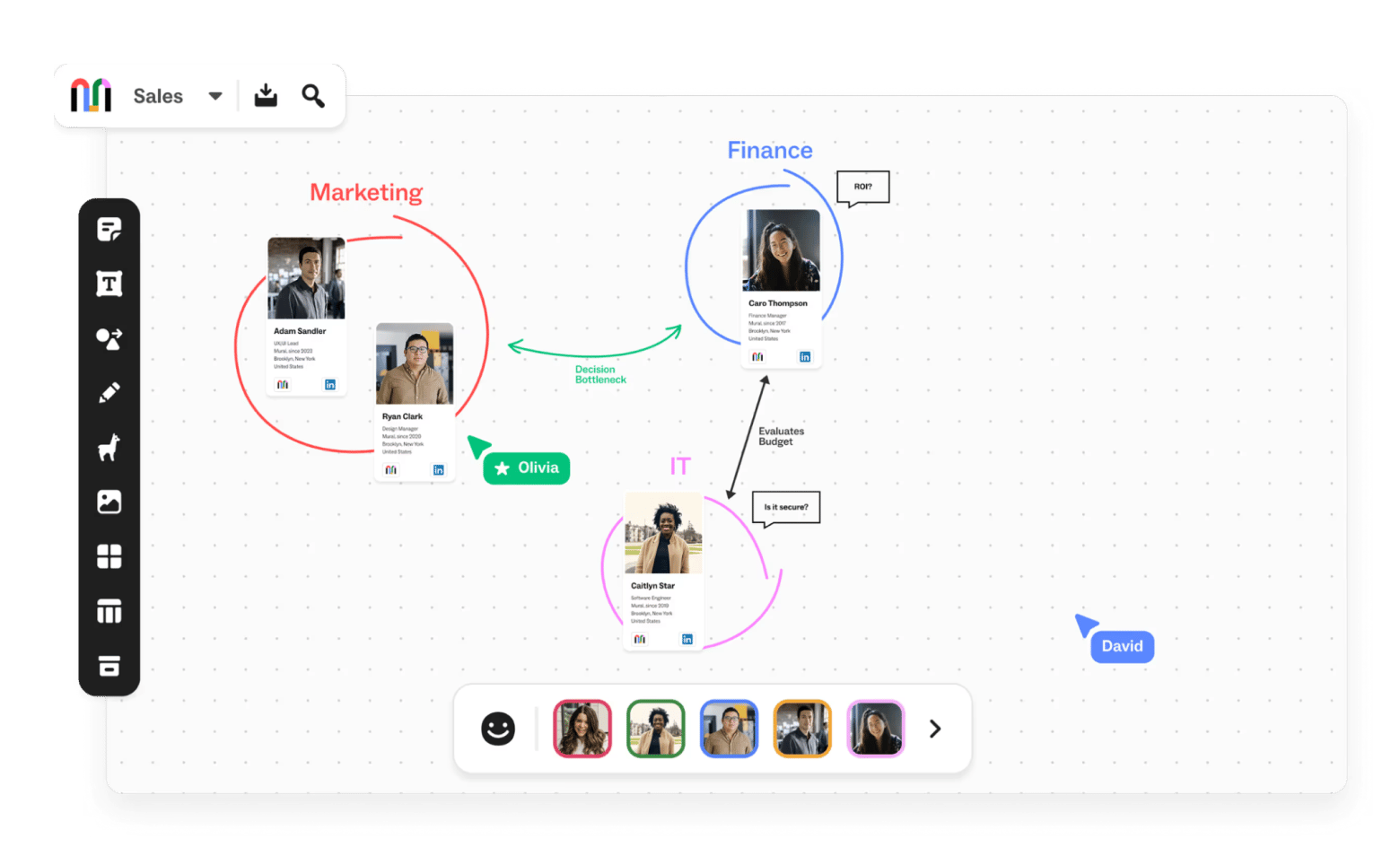Viewport: 1400px width, 865px height.
Task: Click the 'Is it secure?' comment bubble
Action: 785,508
